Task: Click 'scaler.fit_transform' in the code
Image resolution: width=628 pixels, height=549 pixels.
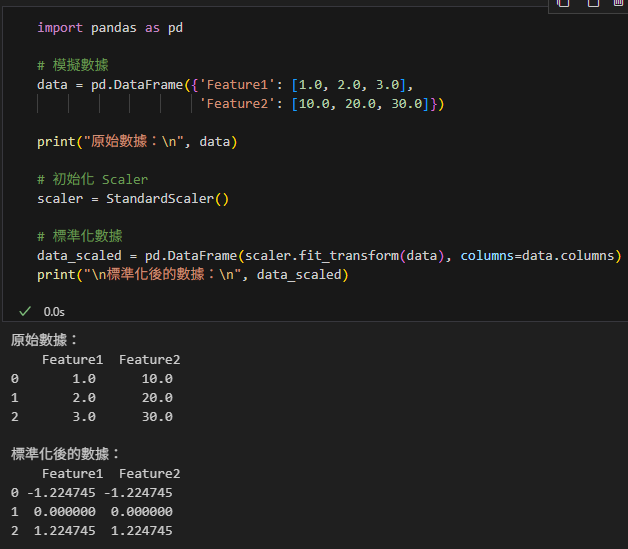Action: pyautogui.click(x=322, y=255)
